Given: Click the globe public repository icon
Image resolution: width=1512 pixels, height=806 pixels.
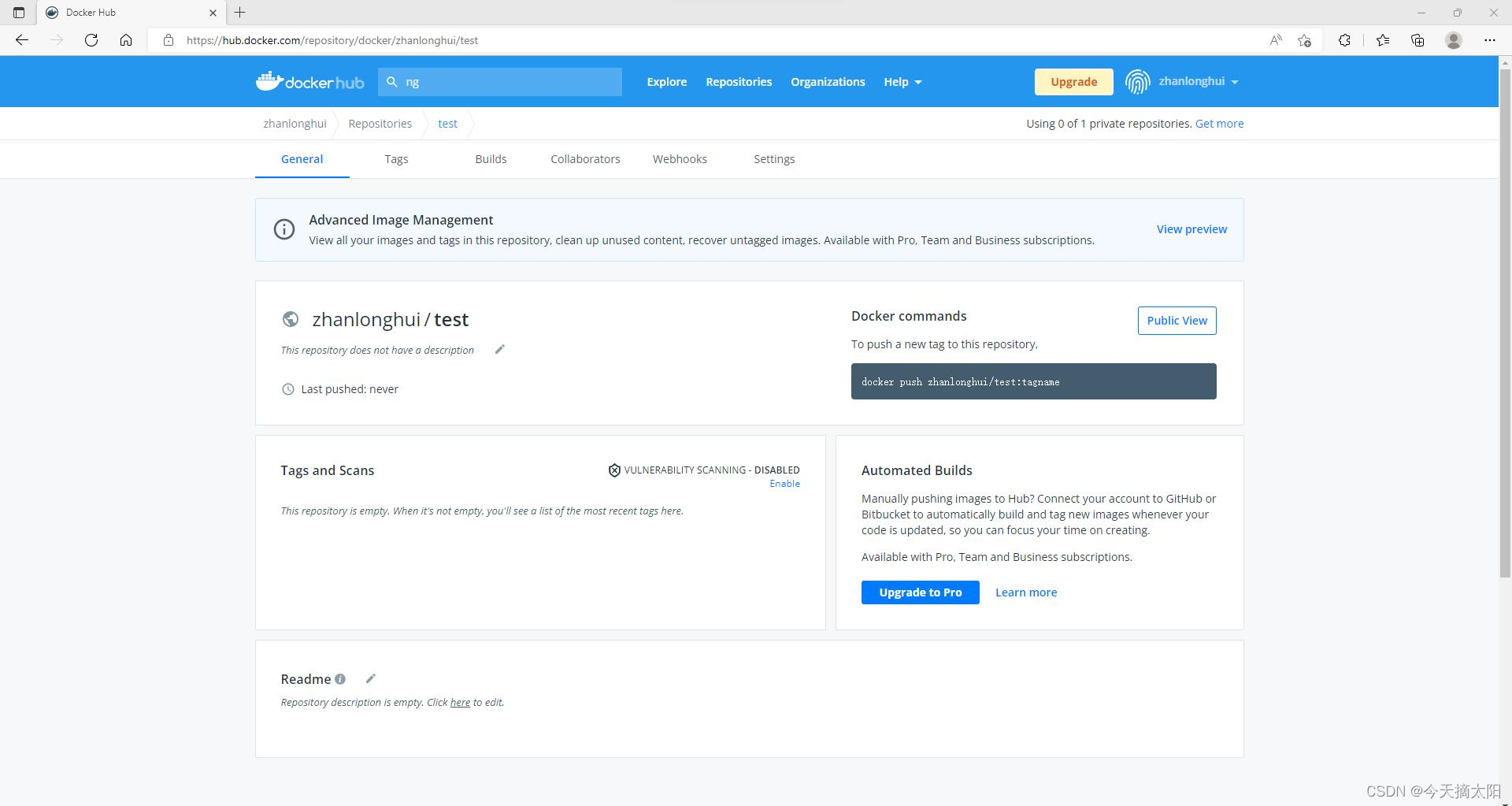Looking at the screenshot, I should (291, 319).
